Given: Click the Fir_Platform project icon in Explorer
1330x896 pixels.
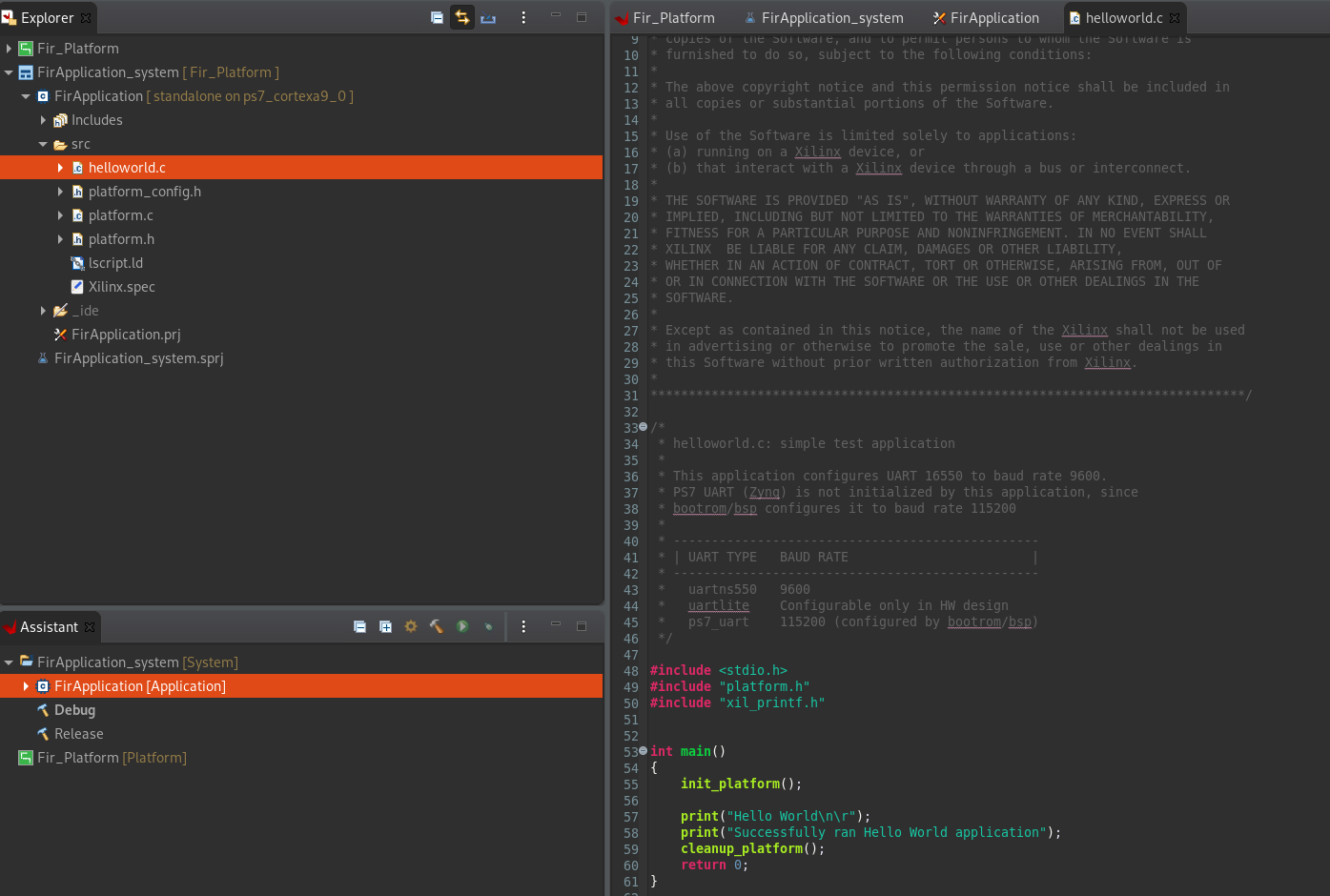Looking at the screenshot, I should 26,49.
